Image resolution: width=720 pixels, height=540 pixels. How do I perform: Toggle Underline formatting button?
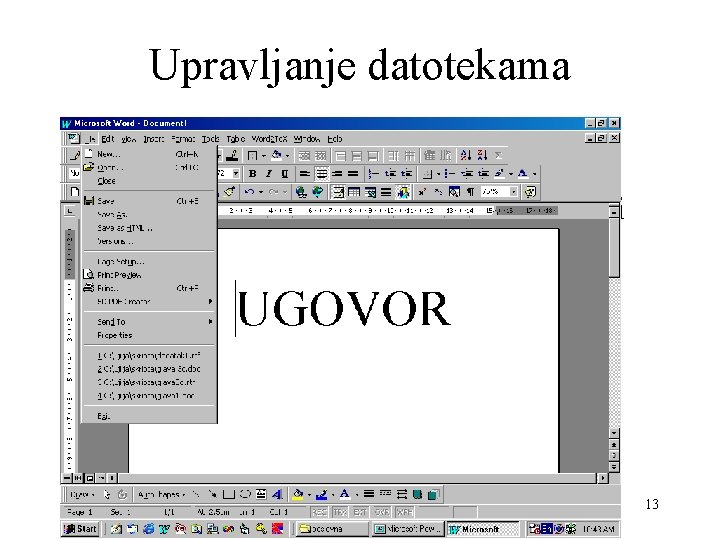click(x=285, y=174)
